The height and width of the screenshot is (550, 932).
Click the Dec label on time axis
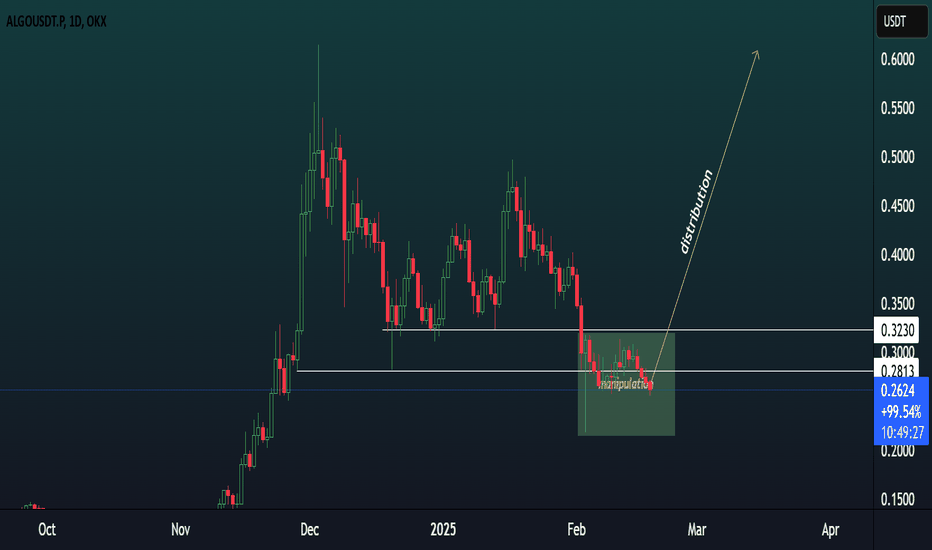pos(309,529)
